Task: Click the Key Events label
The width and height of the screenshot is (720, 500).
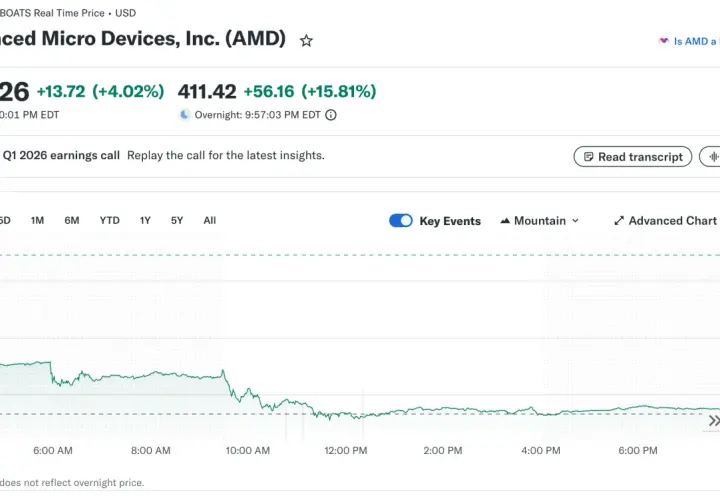Action: pyautogui.click(x=450, y=221)
